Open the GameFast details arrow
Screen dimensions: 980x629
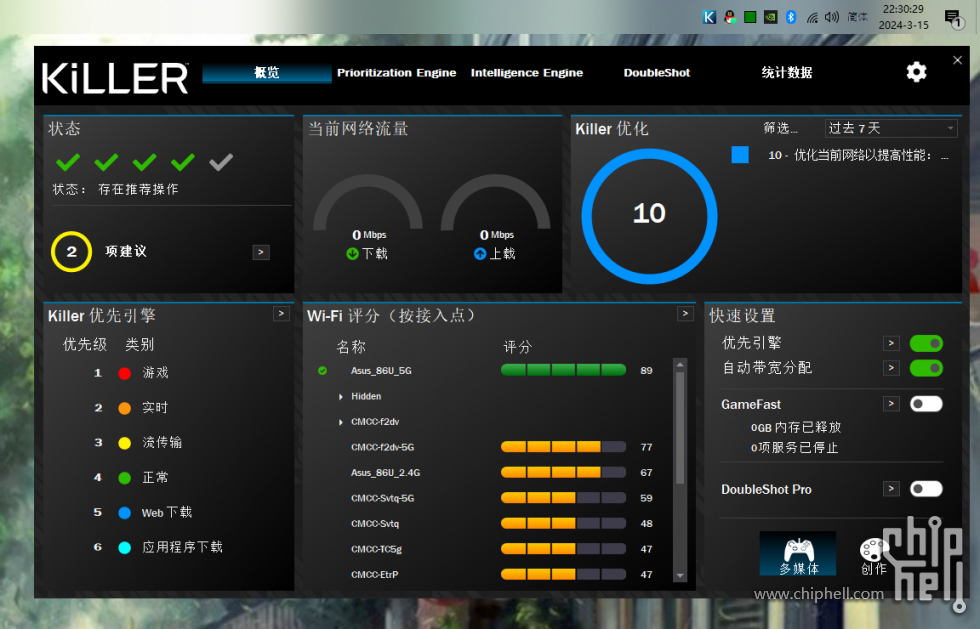(891, 404)
